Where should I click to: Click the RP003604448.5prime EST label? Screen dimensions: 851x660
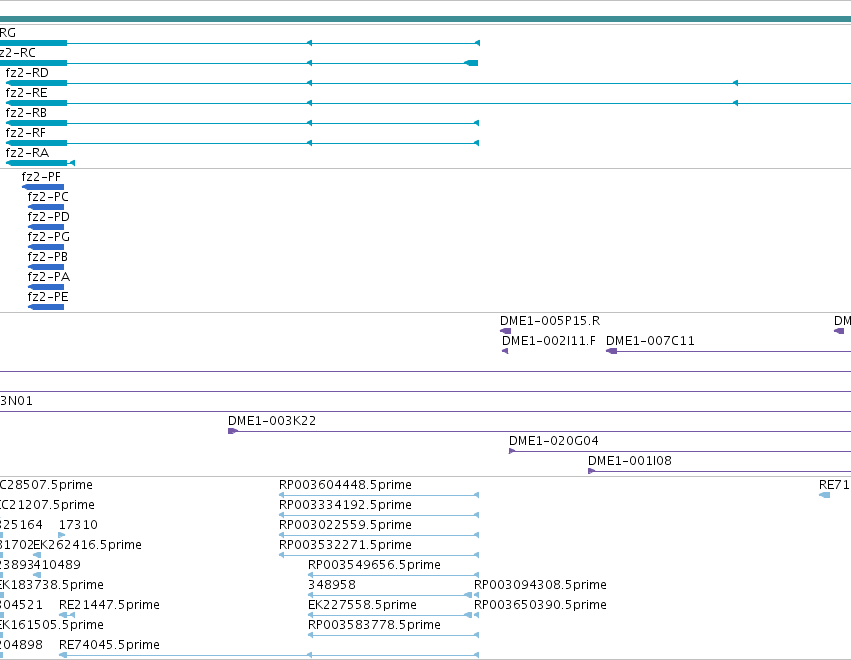coord(345,485)
